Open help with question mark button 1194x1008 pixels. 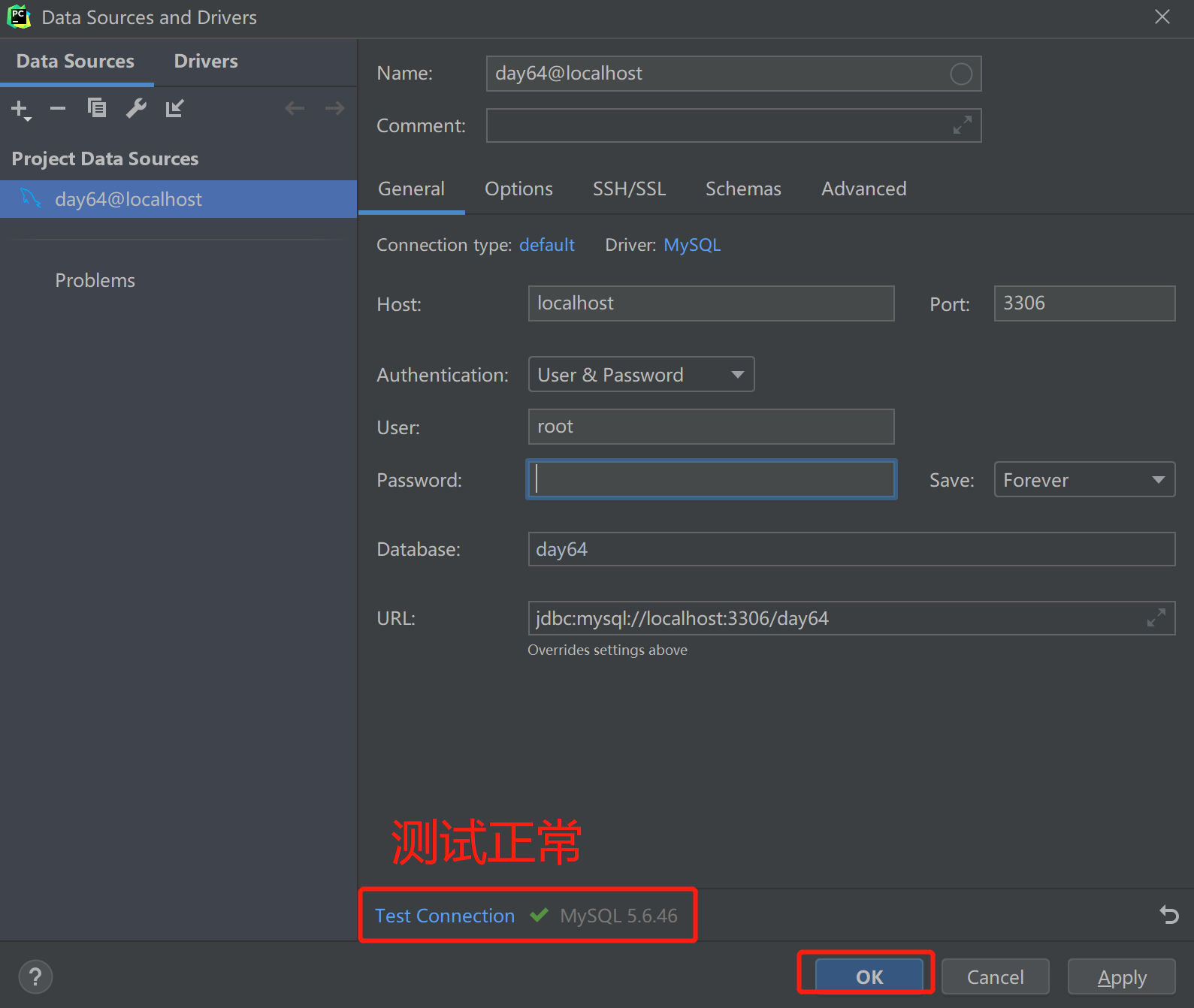pyautogui.click(x=35, y=976)
